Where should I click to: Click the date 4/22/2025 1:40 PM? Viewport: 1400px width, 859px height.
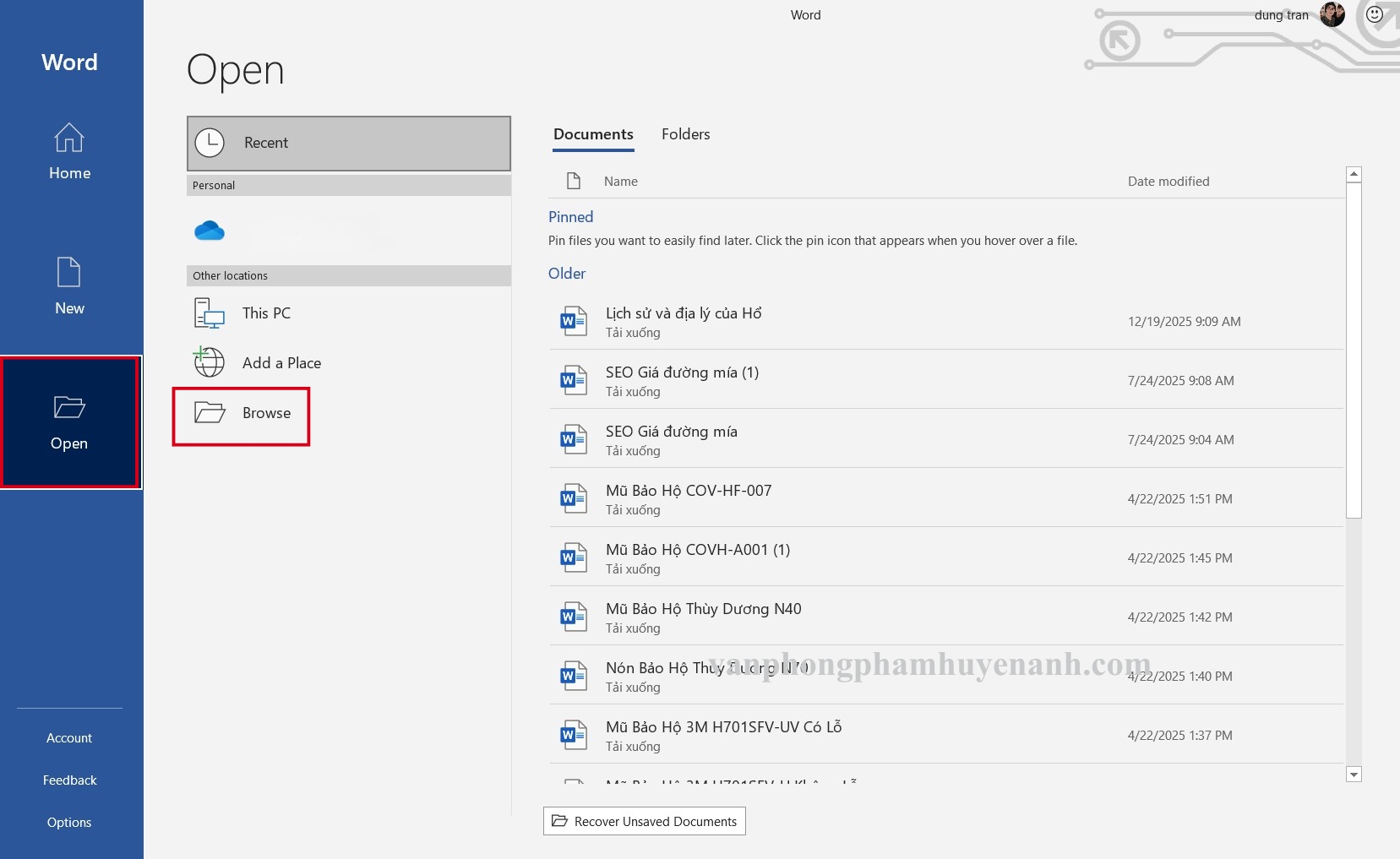[x=1179, y=677]
